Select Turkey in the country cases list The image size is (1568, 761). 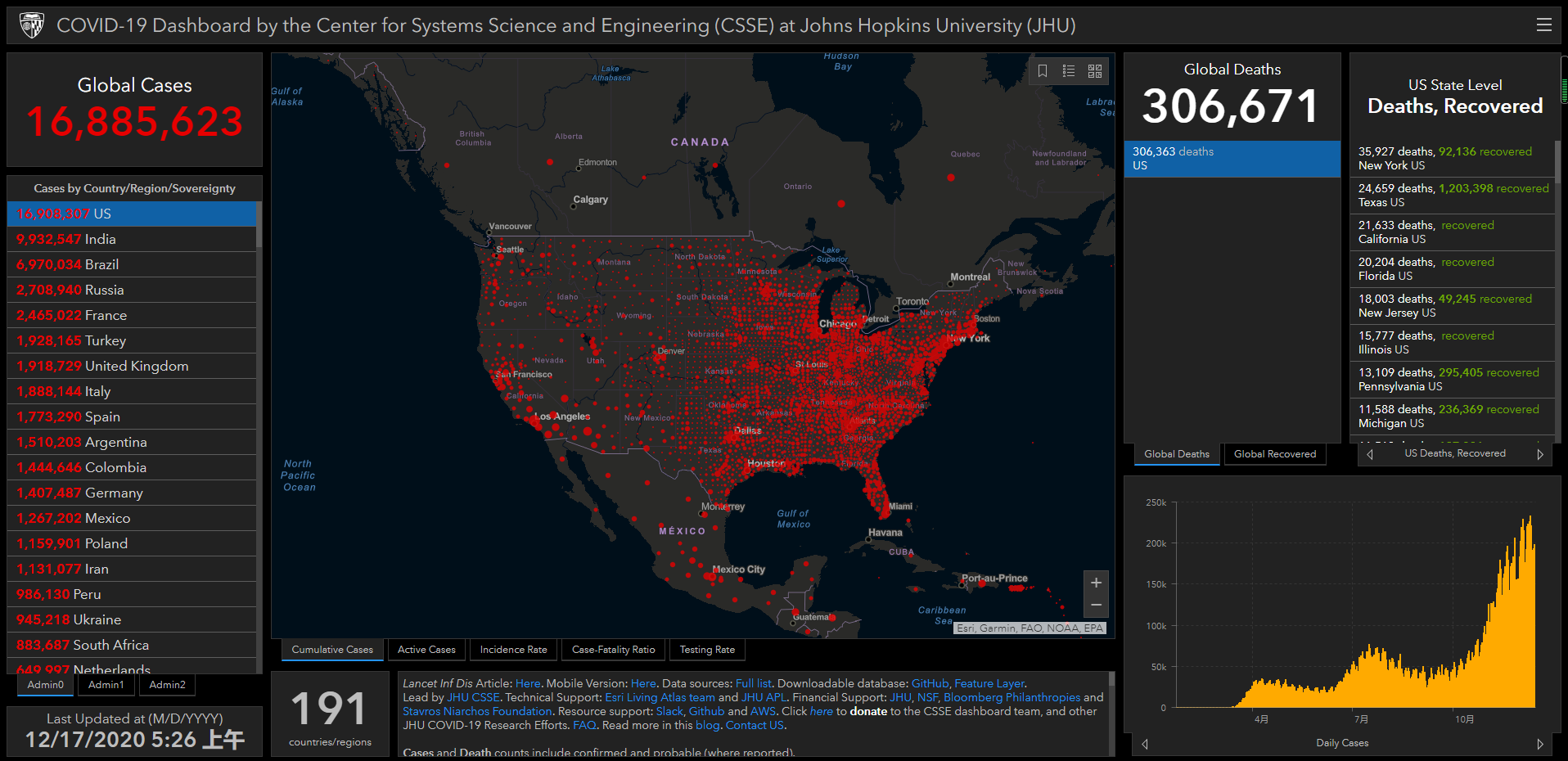[x=132, y=340]
